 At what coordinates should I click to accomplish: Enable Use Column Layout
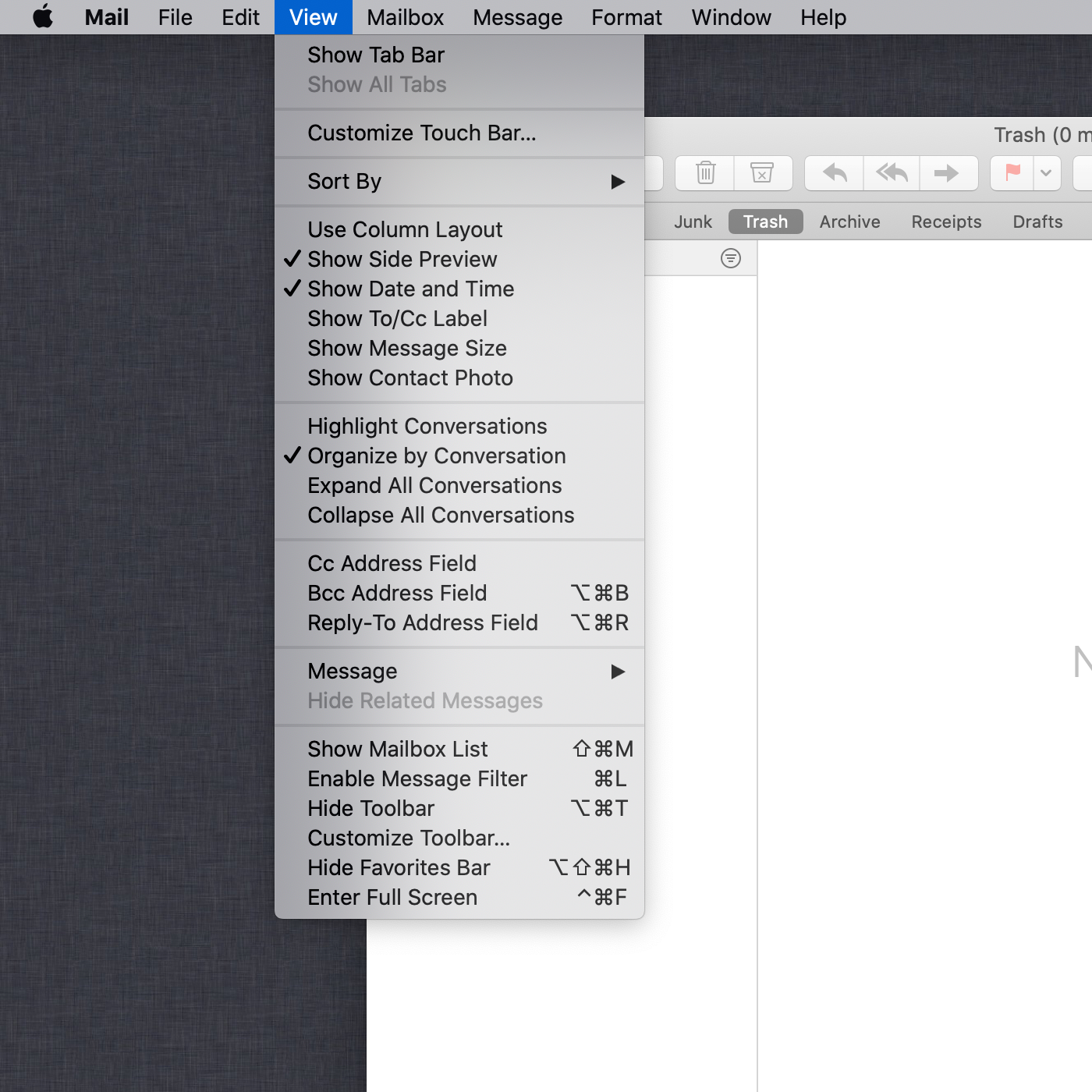(x=459, y=229)
